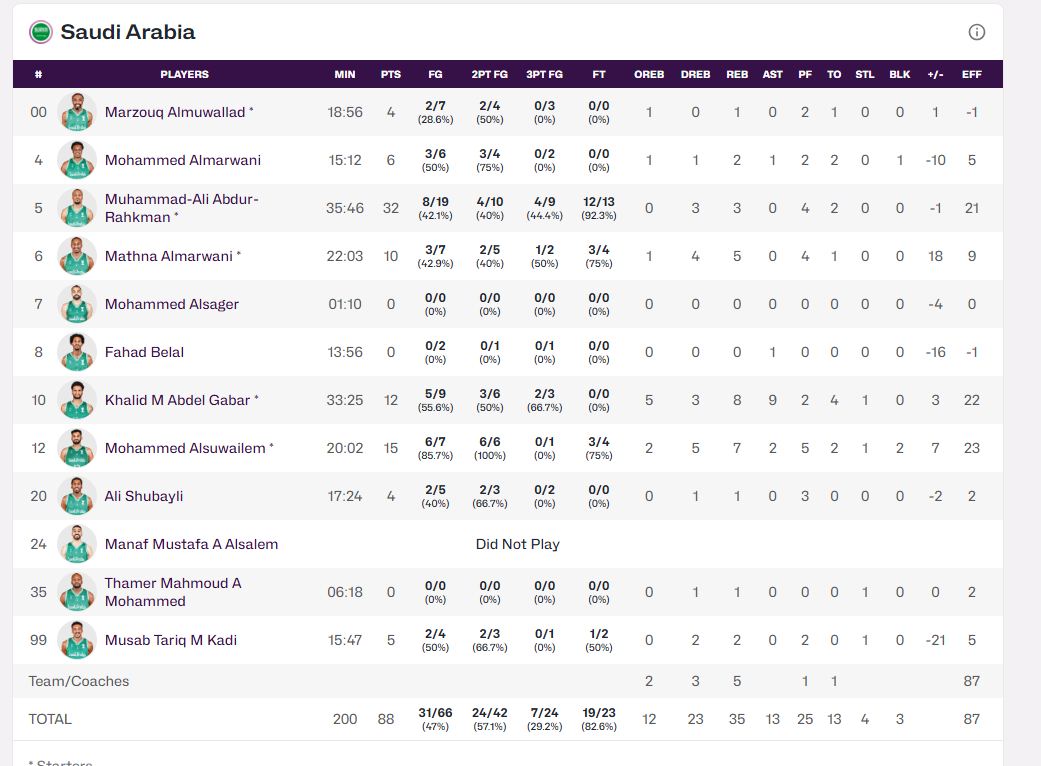Click the PTS column header
The width and height of the screenshot is (1041, 766).
click(391, 74)
